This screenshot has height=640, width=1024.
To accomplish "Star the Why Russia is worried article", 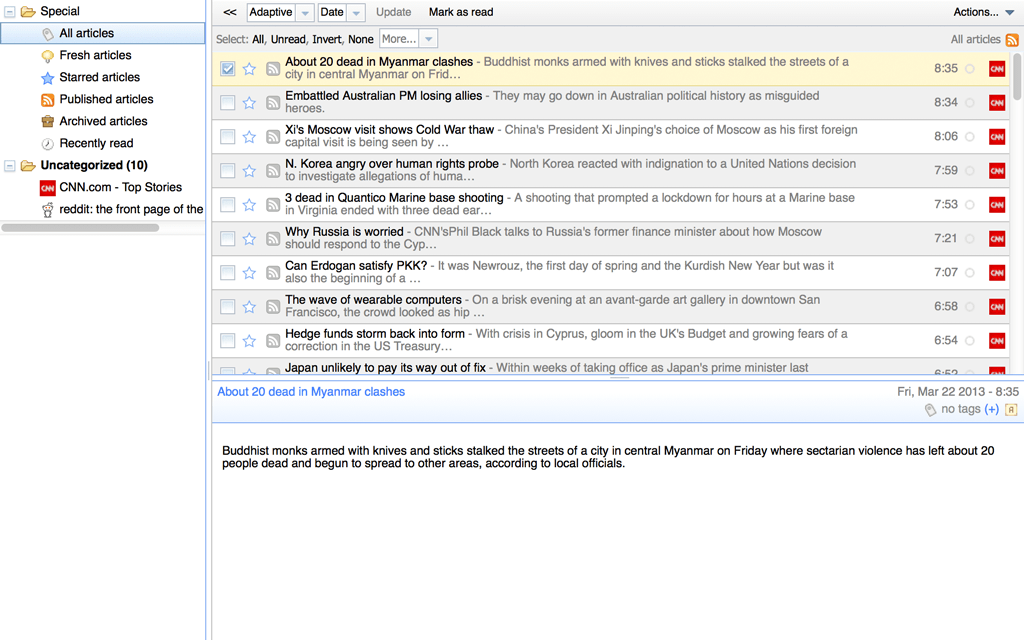I will pos(249,238).
